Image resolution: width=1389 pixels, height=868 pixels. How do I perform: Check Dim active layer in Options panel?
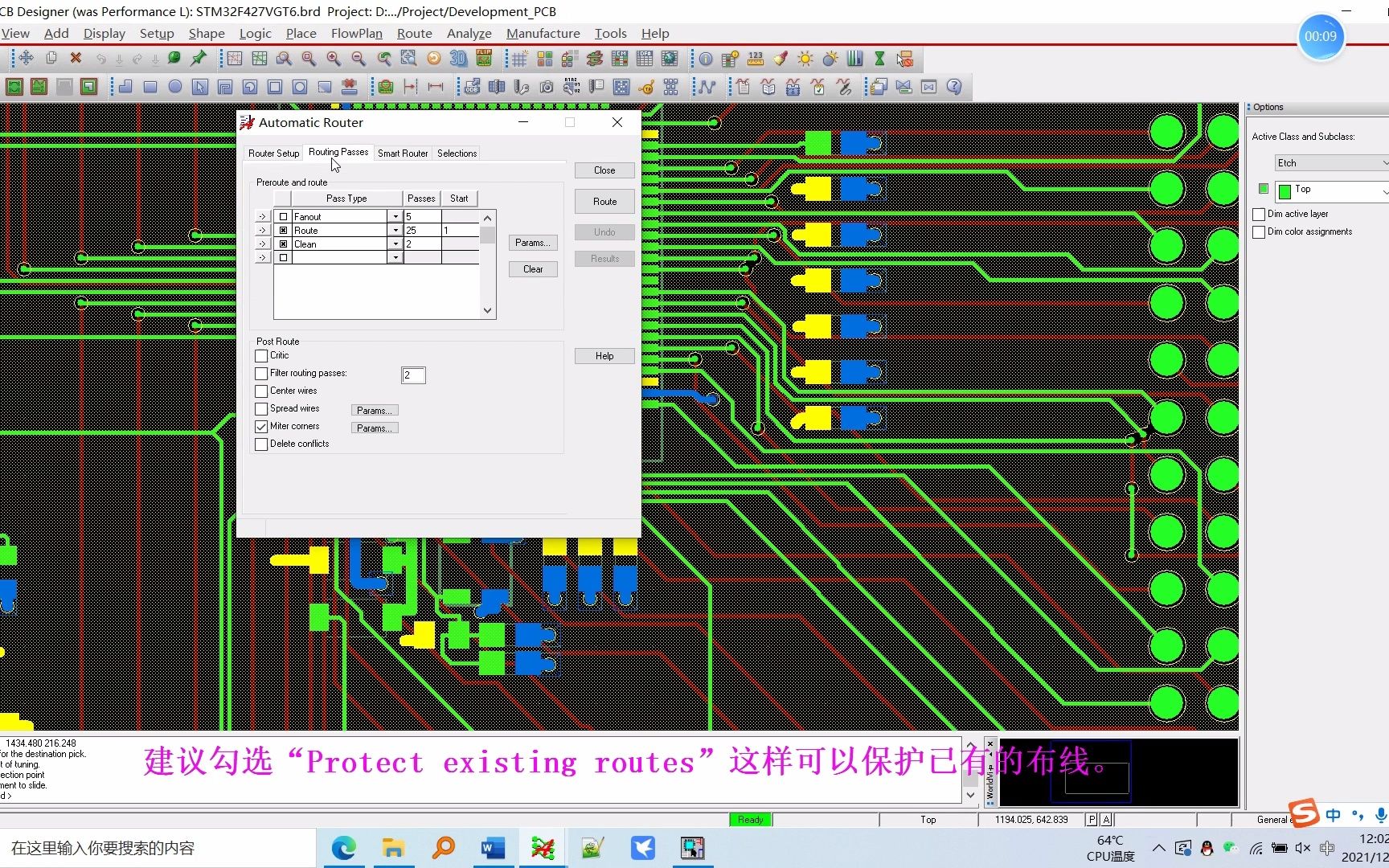[1260, 214]
